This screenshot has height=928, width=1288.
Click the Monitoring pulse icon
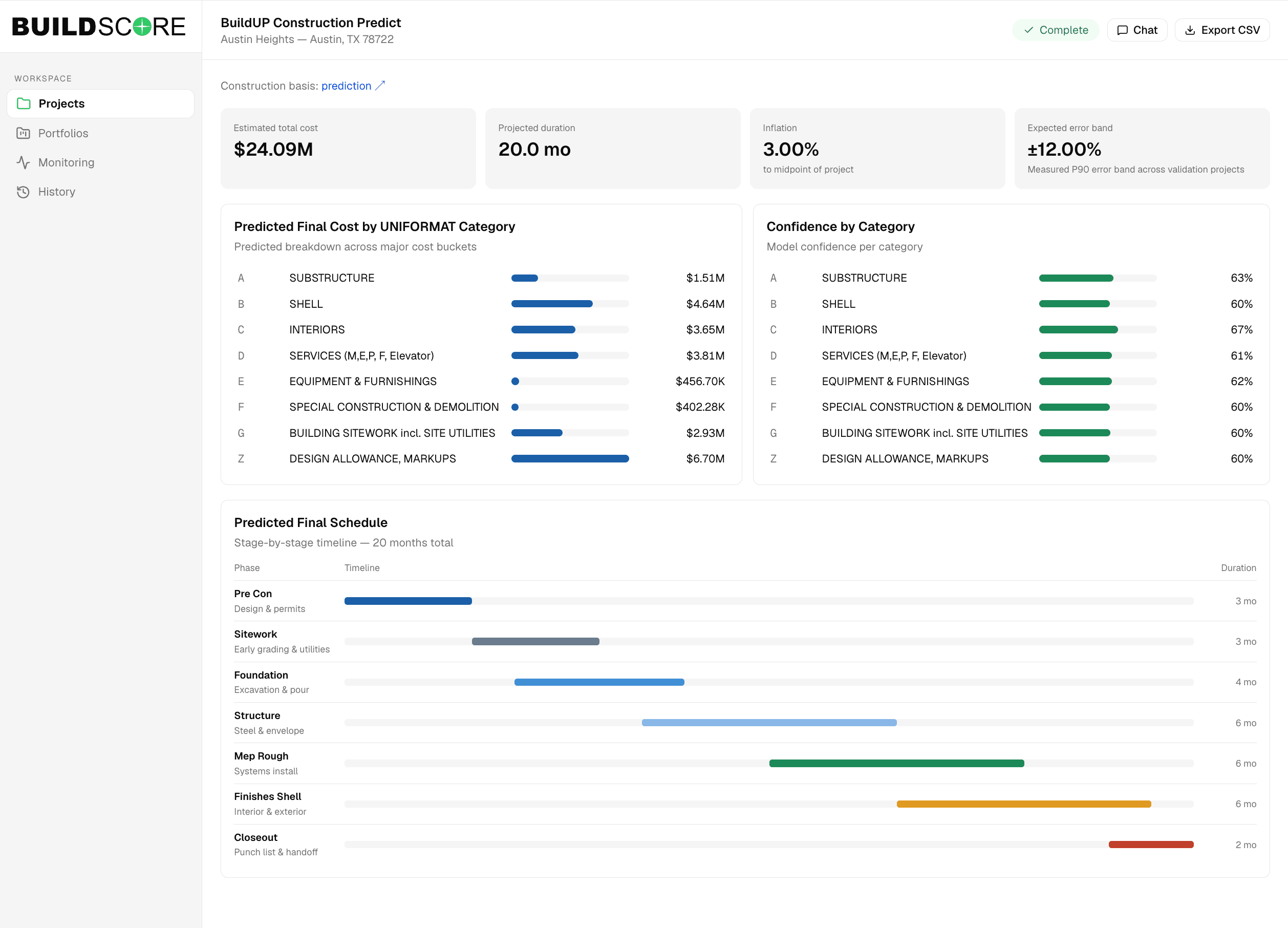click(23, 162)
